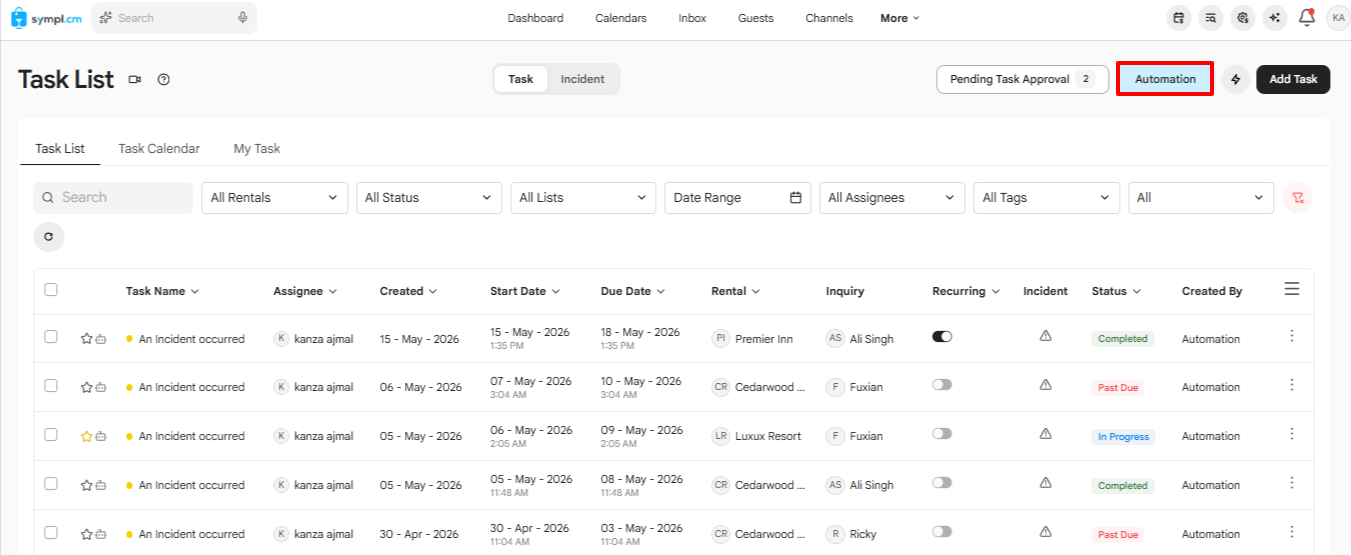Open the All Status dropdown
The height and width of the screenshot is (555, 1351).
[x=429, y=198]
